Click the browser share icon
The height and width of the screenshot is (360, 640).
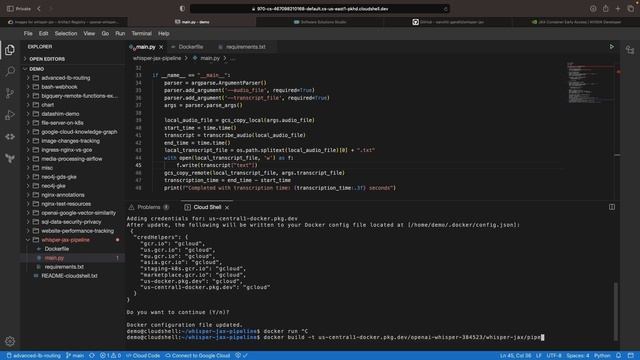click(x=605, y=9)
